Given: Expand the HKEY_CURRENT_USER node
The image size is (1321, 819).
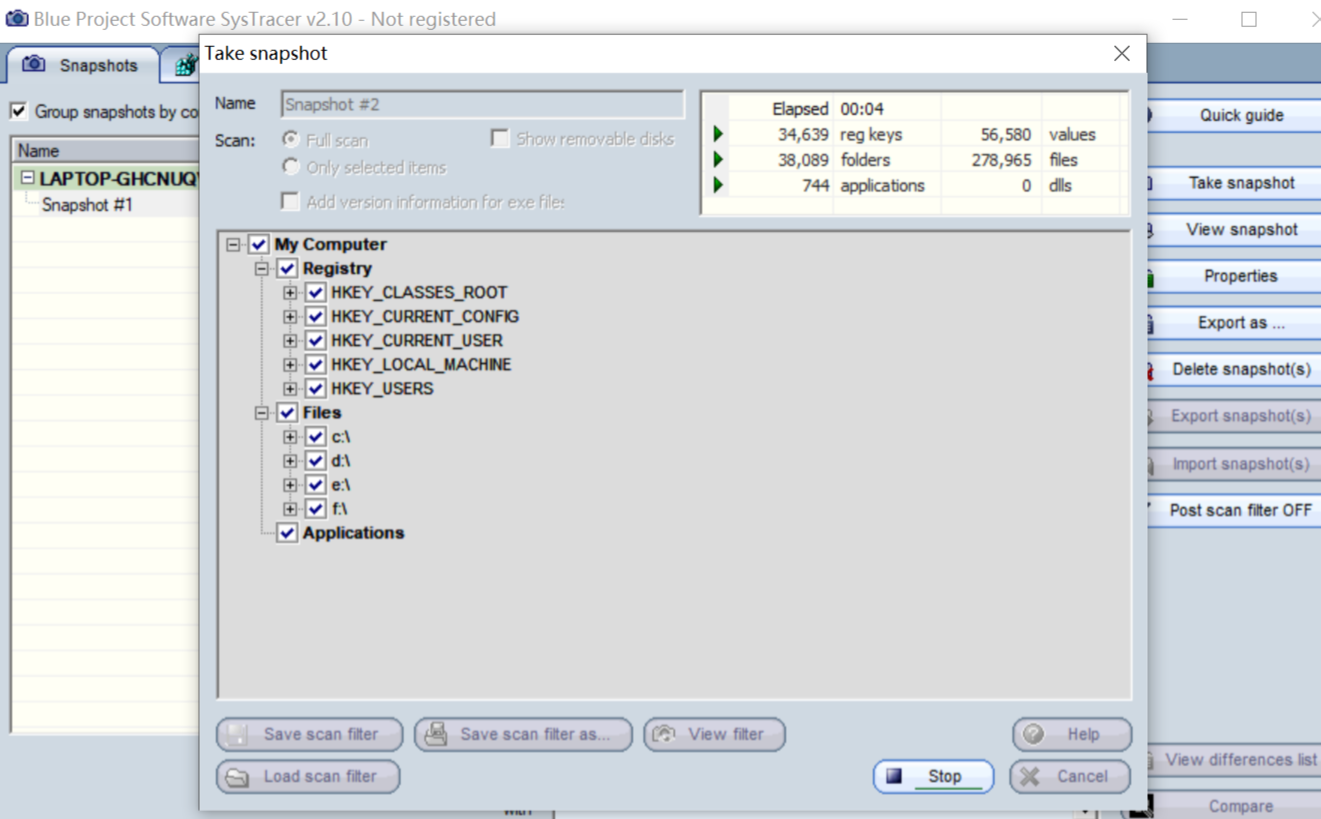Looking at the screenshot, I should pos(290,340).
